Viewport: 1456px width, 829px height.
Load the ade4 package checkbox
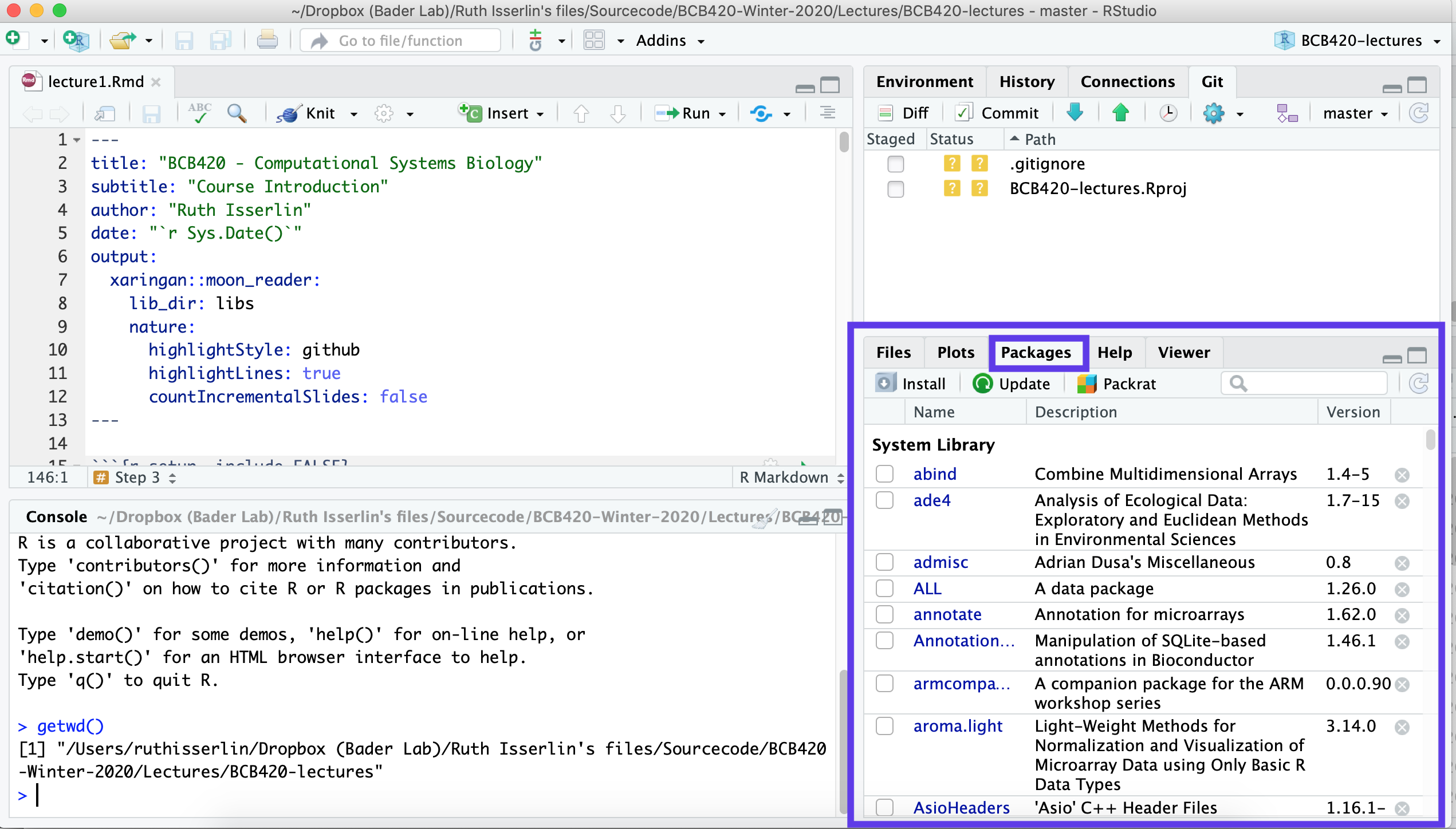click(884, 500)
